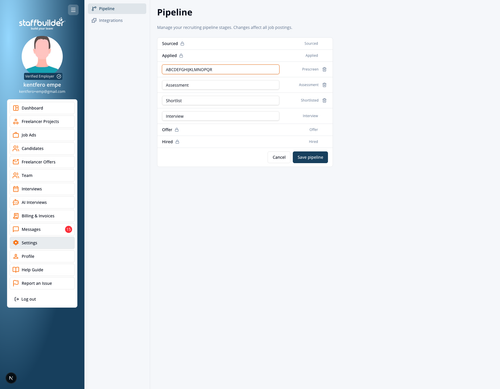Click the round N icon at bottom
This screenshot has height=389, width=500.
click(x=11, y=378)
